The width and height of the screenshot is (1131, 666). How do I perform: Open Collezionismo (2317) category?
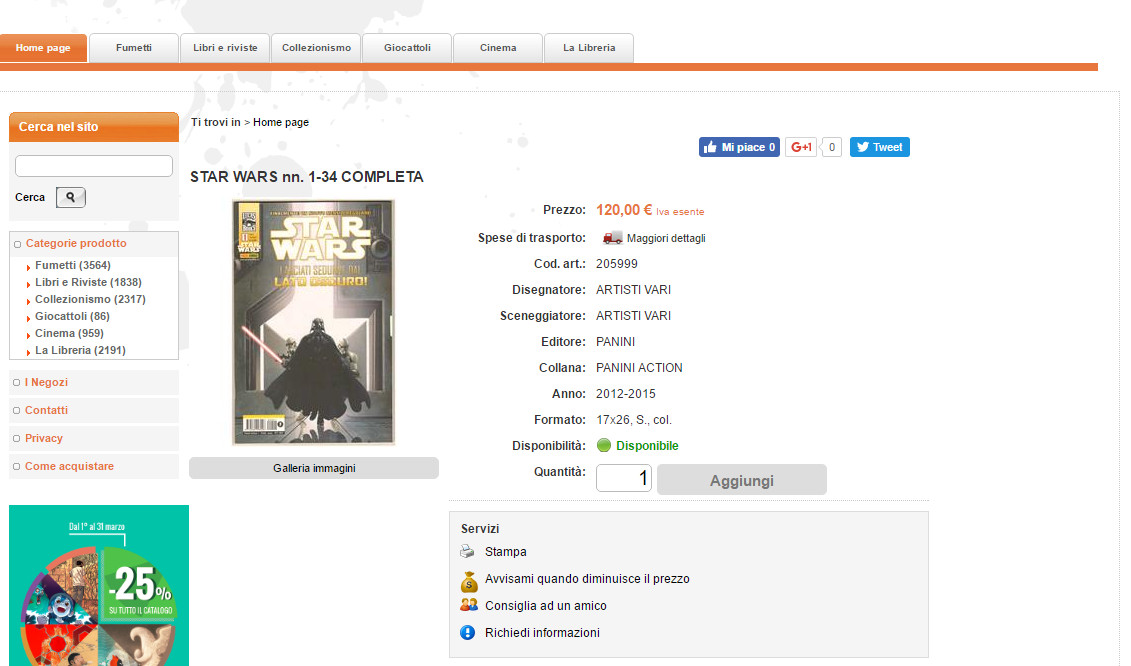click(90, 299)
